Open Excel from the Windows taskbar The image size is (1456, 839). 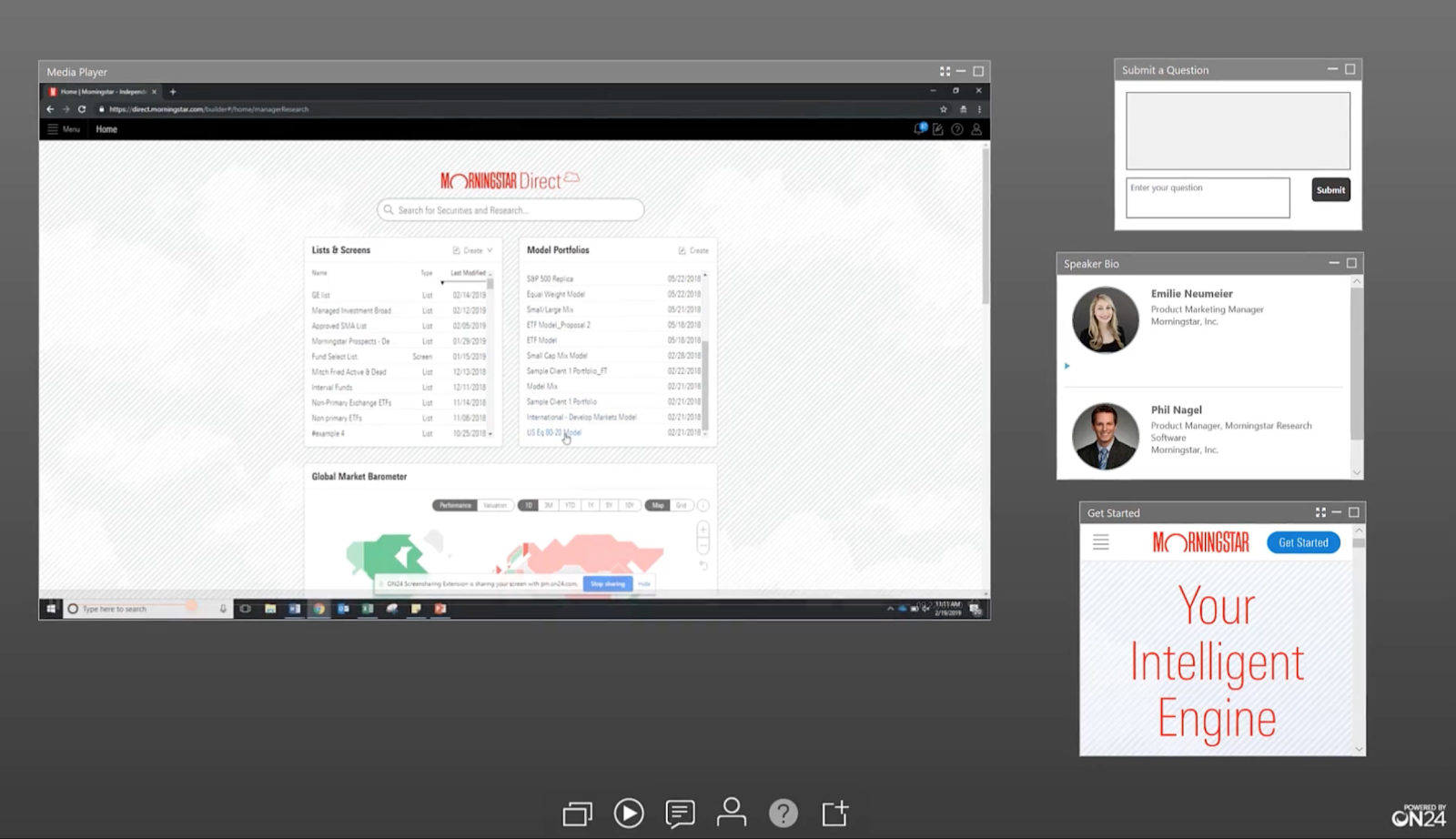[x=368, y=609]
